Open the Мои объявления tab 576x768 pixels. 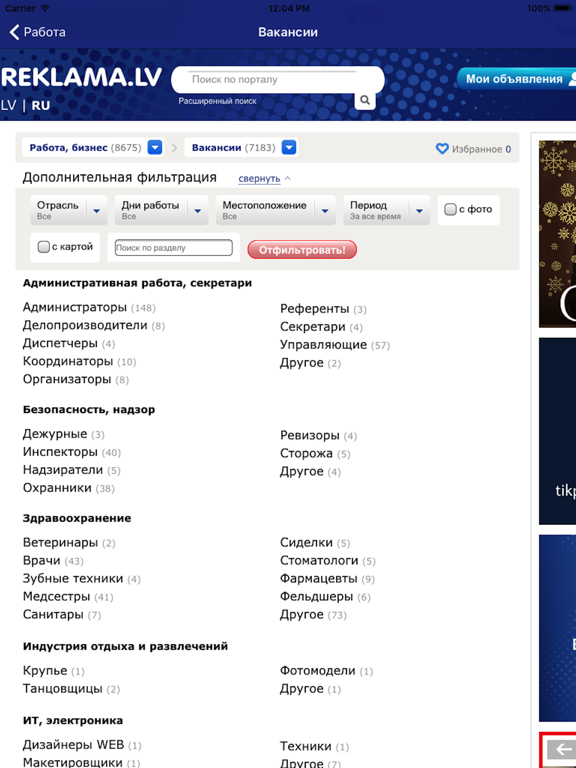(516, 79)
